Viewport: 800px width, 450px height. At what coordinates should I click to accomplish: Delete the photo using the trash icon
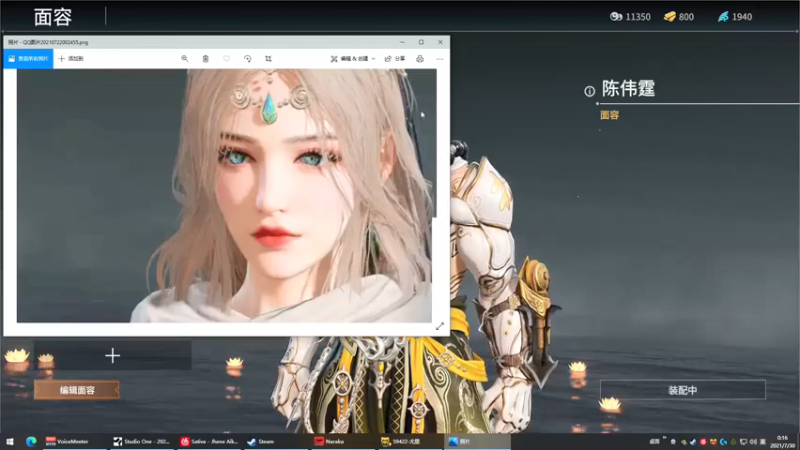(x=206, y=59)
